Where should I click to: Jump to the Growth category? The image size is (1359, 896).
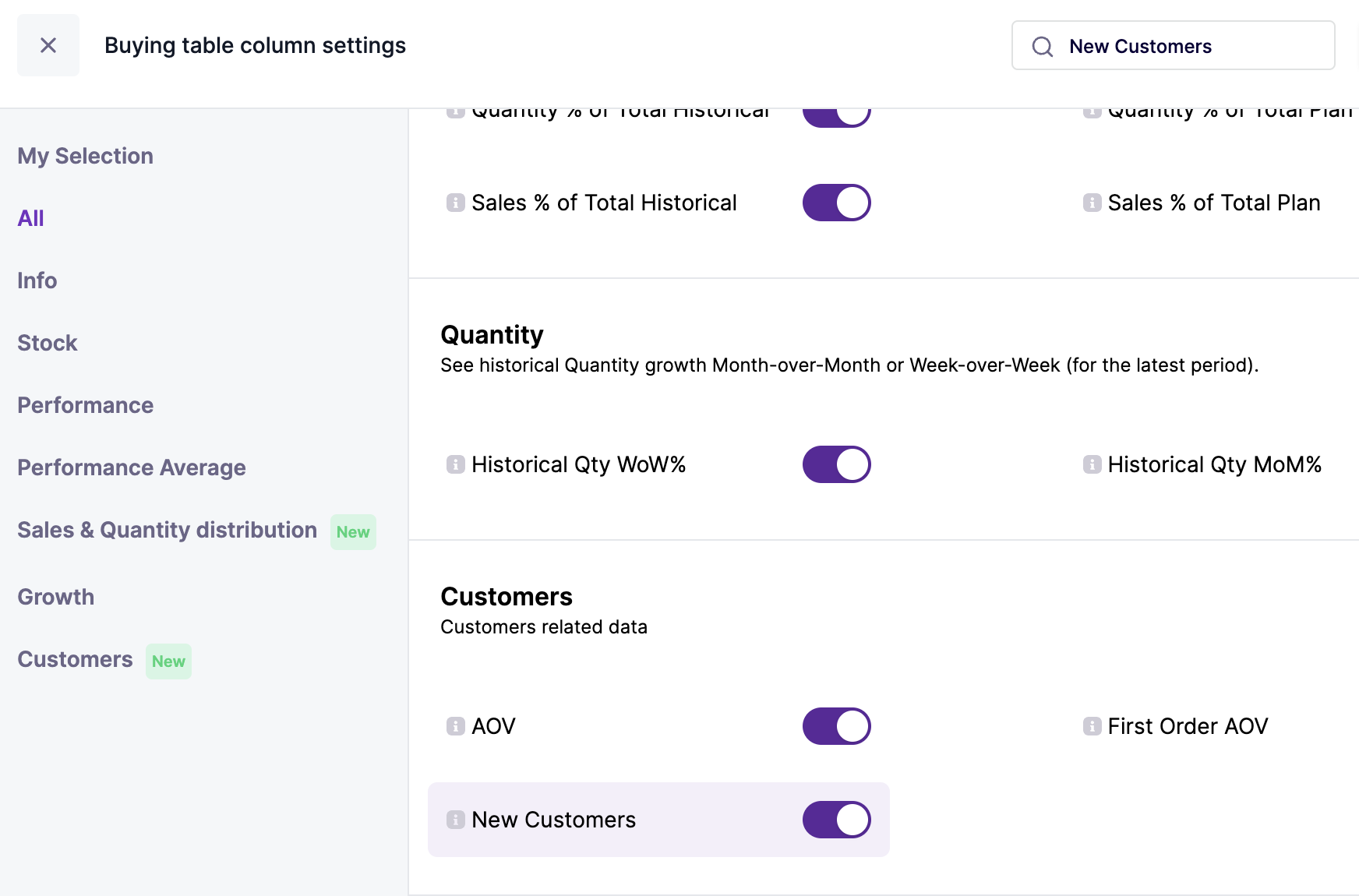coord(55,597)
